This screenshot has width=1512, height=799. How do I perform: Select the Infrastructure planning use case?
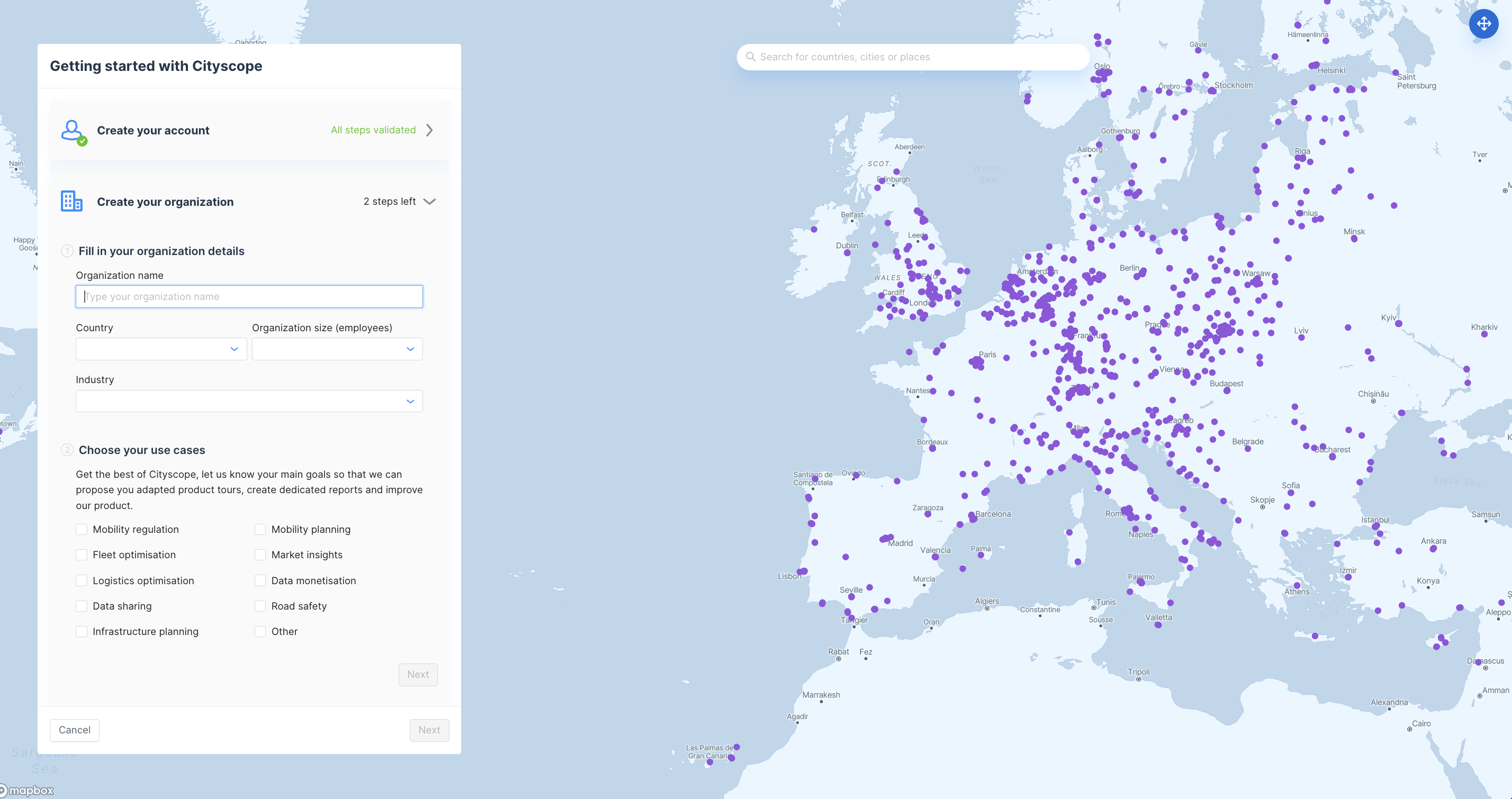point(82,632)
